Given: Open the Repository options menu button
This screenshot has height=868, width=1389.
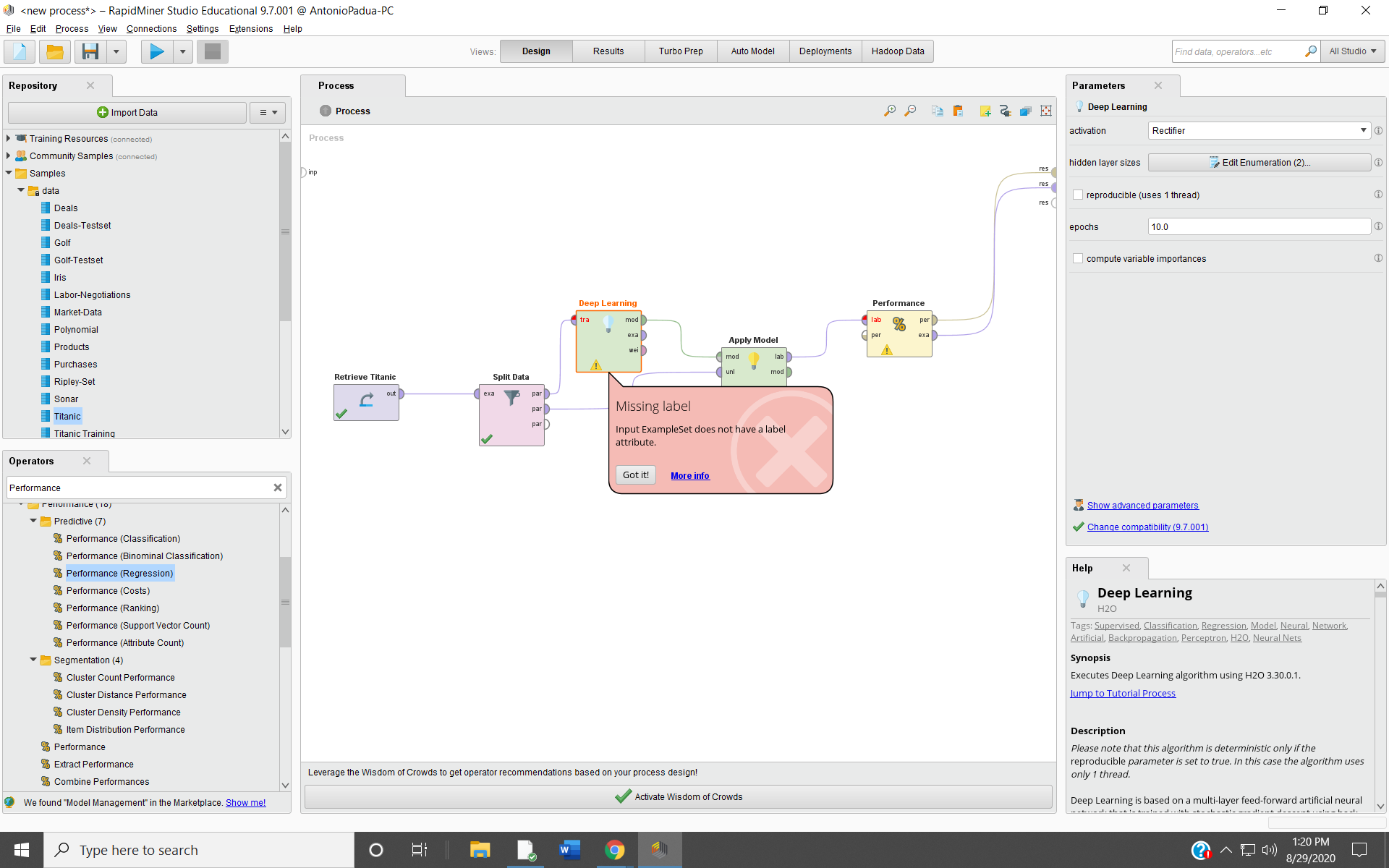Looking at the screenshot, I should [x=268, y=113].
